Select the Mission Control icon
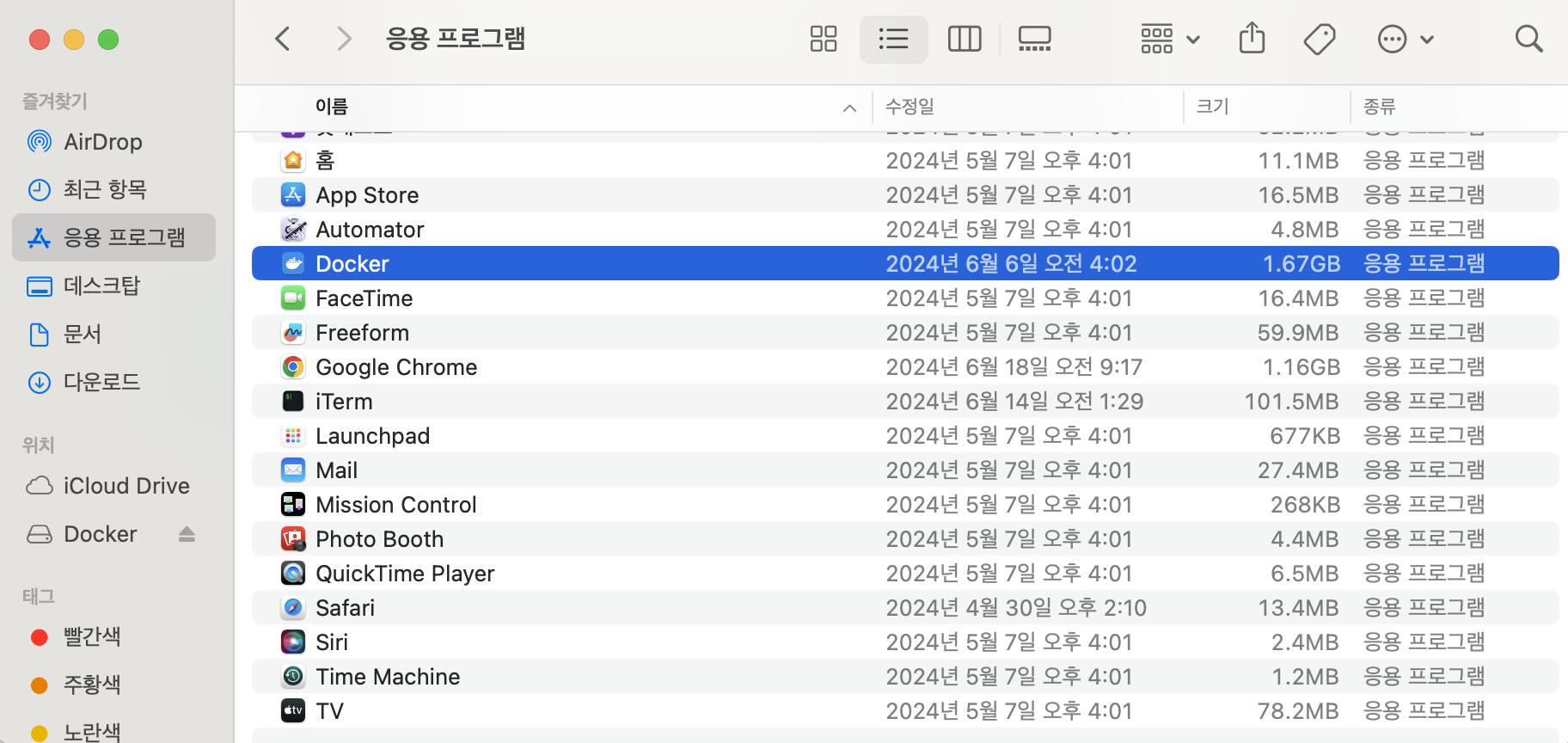This screenshot has height=743, width=1568. [x=293, y=504]
